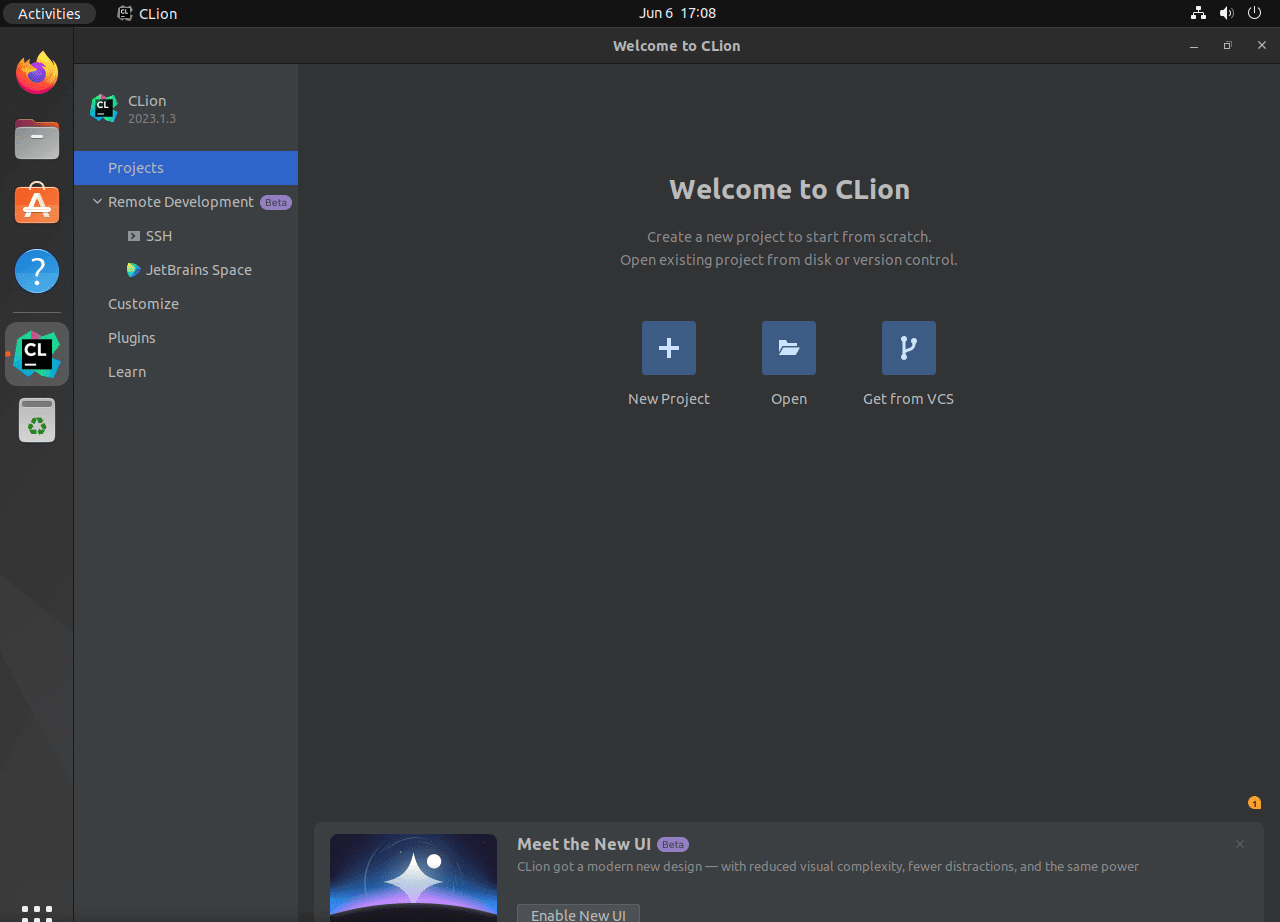Click the volume icon in the top bar
This screenshot has width=1280, height=922.
pyautogui.click(x=1226, y=13)
